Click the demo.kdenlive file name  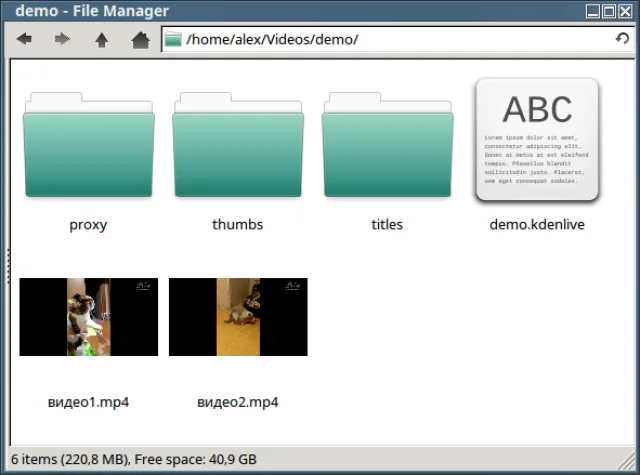pyautogui.click(x=537, y=224)
